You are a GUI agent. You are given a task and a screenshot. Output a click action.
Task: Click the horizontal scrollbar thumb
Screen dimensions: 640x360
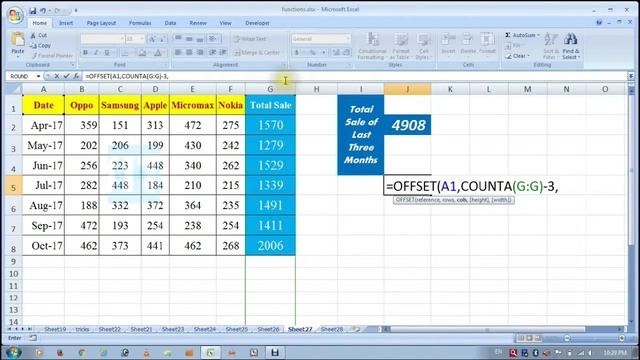click(488, 329)
